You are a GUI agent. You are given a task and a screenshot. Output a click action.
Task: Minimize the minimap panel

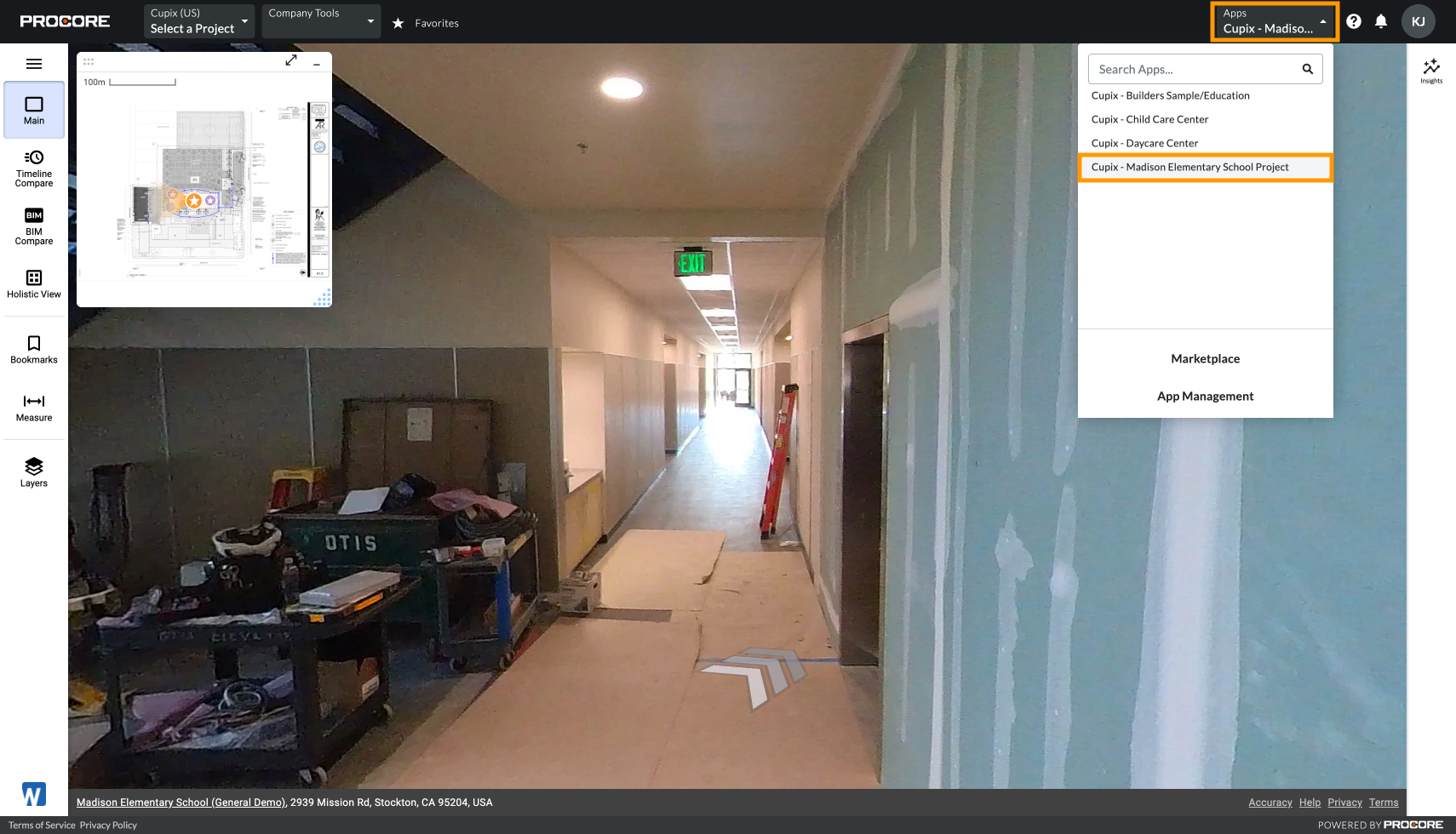coord(317,64)
